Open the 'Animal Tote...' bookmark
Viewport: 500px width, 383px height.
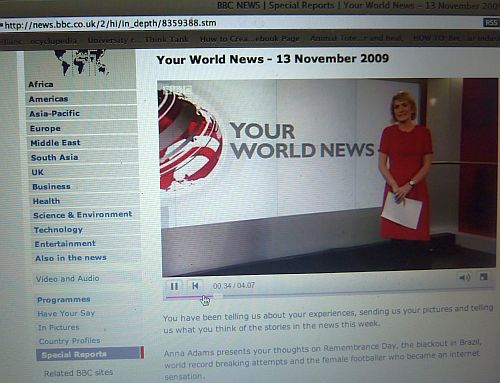(x=356, y=38)
